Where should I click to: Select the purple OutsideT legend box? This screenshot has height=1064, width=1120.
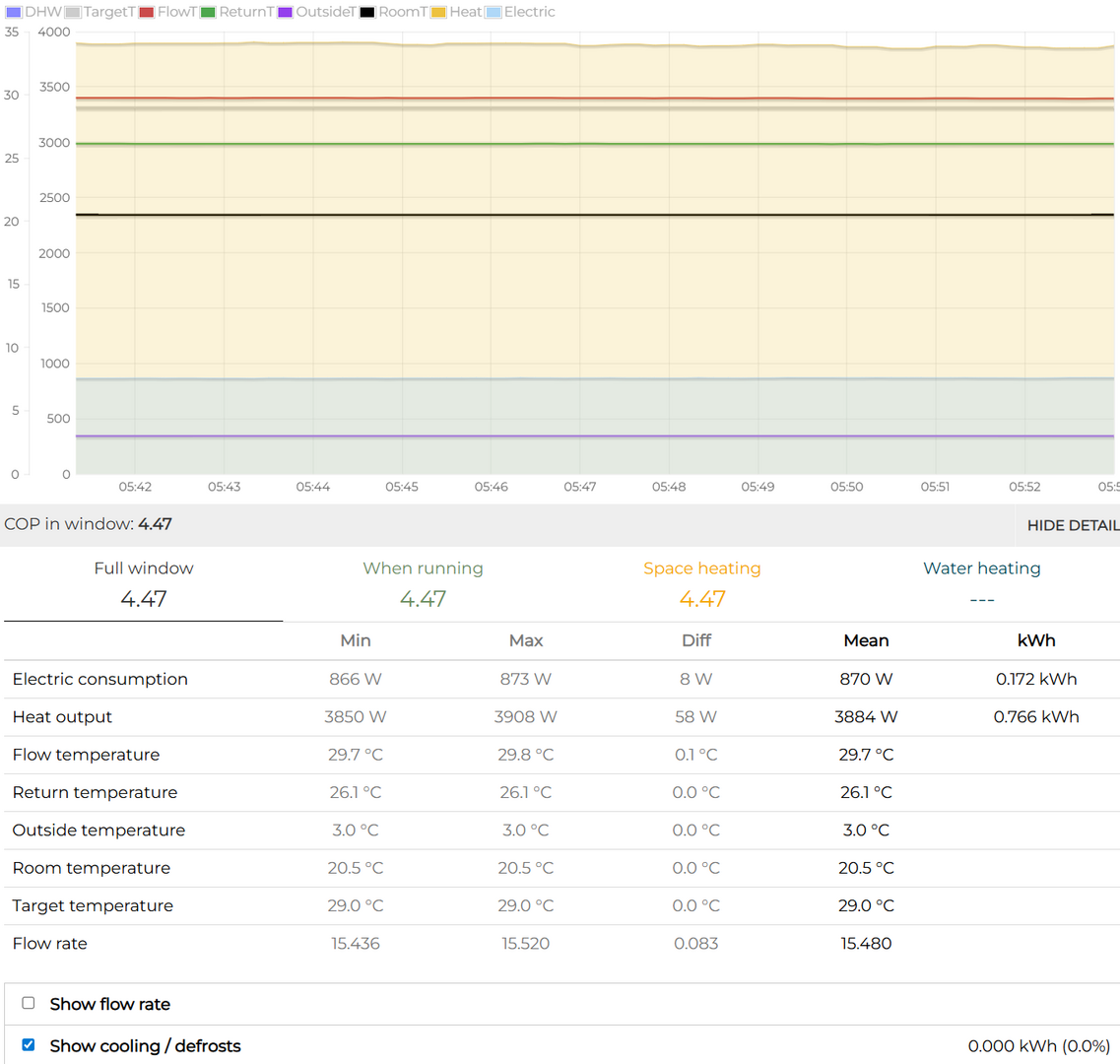point(286,13)
